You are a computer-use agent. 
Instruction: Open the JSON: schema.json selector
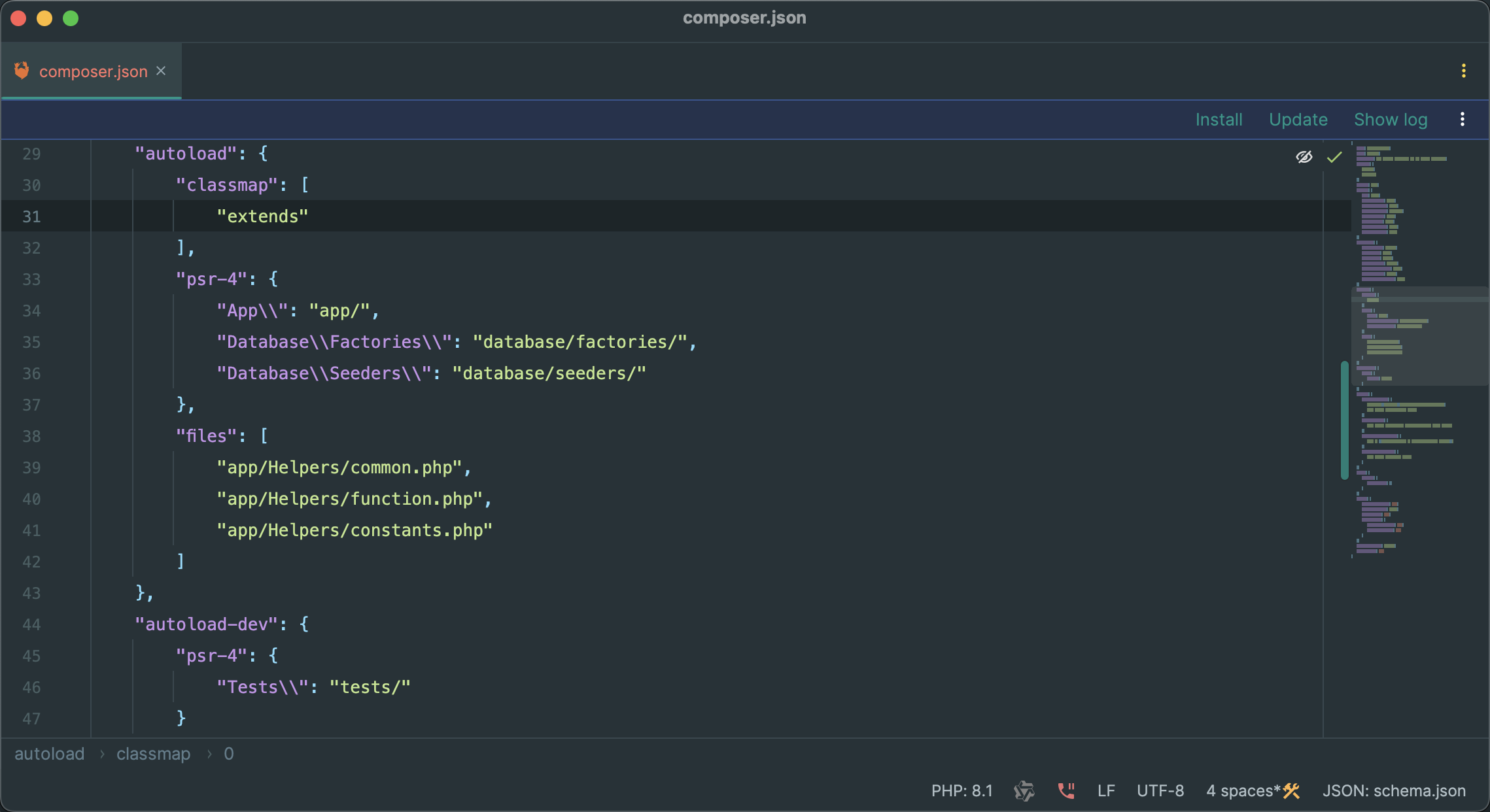pos(1394,790)
